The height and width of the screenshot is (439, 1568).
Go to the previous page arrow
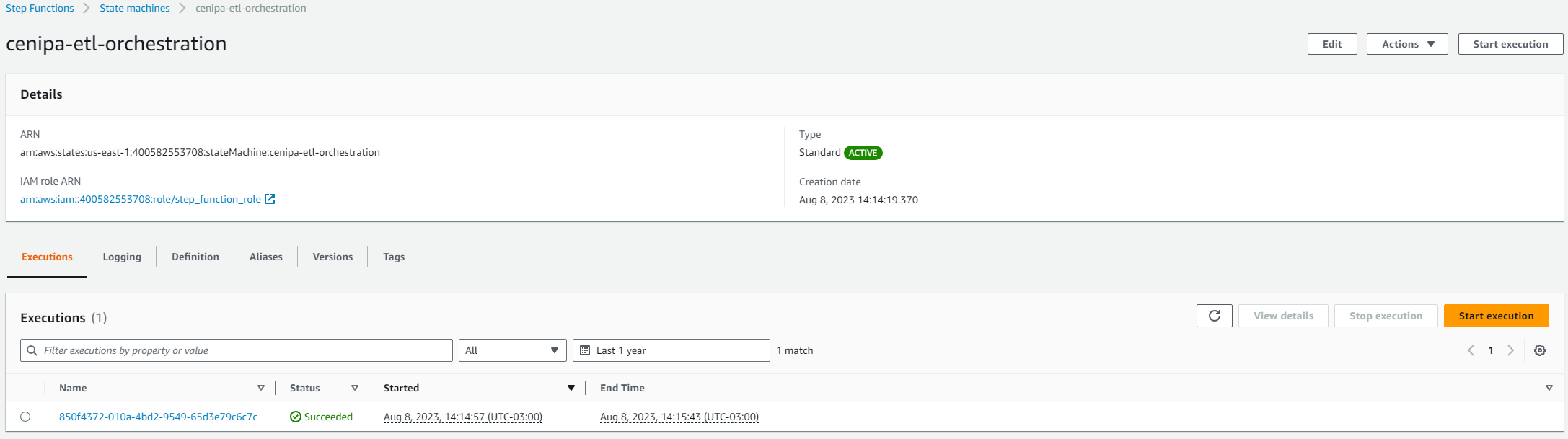1471,350
